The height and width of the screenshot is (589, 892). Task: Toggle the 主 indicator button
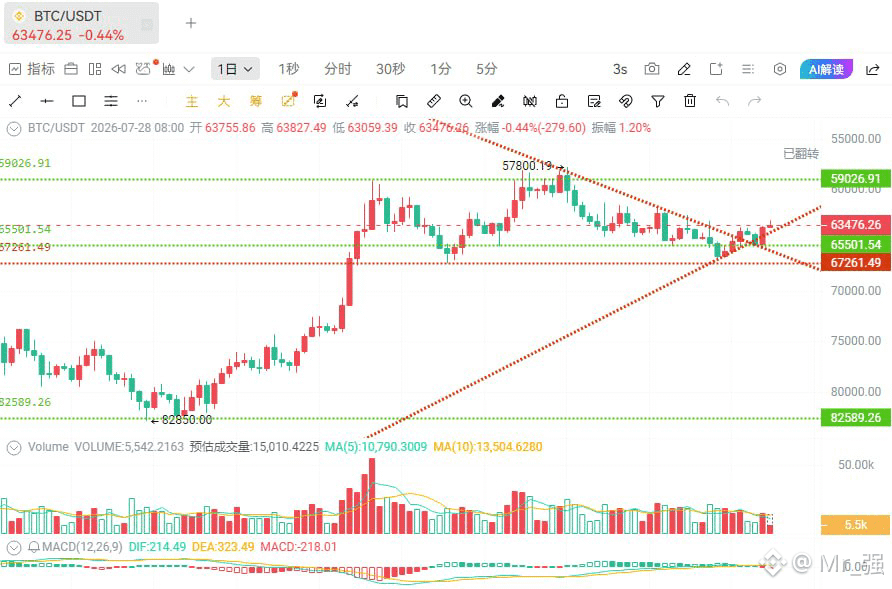(192, 101)
